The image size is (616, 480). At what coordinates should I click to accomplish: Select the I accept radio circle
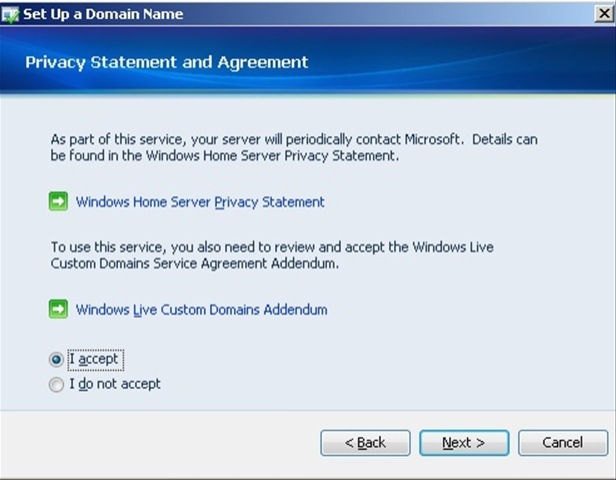coord(56,359)
